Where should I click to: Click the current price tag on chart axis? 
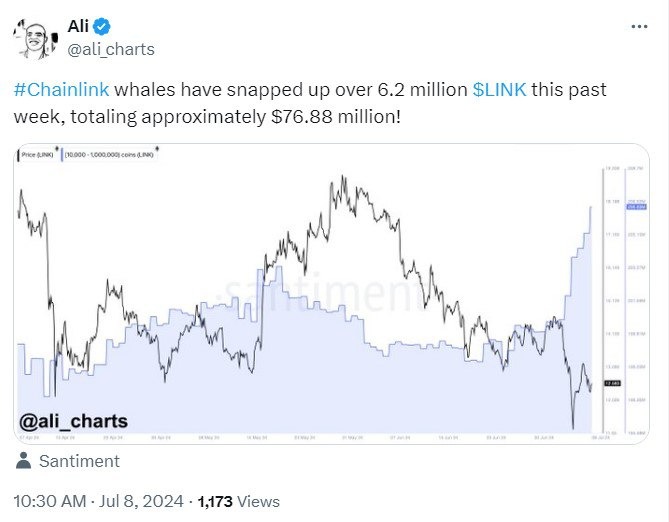(611, 383)
